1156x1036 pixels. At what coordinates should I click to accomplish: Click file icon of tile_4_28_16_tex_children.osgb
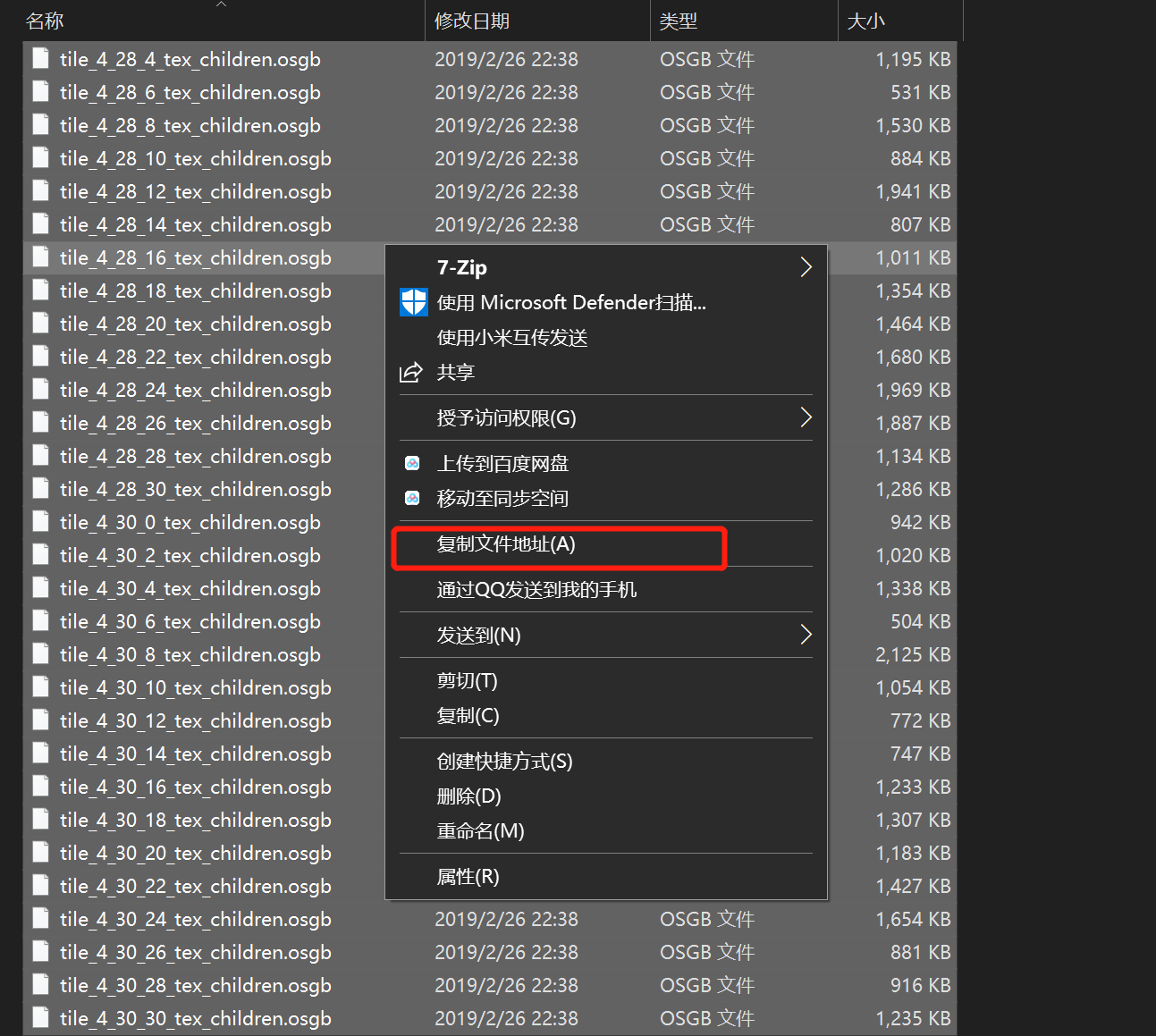tap(40, 257)
